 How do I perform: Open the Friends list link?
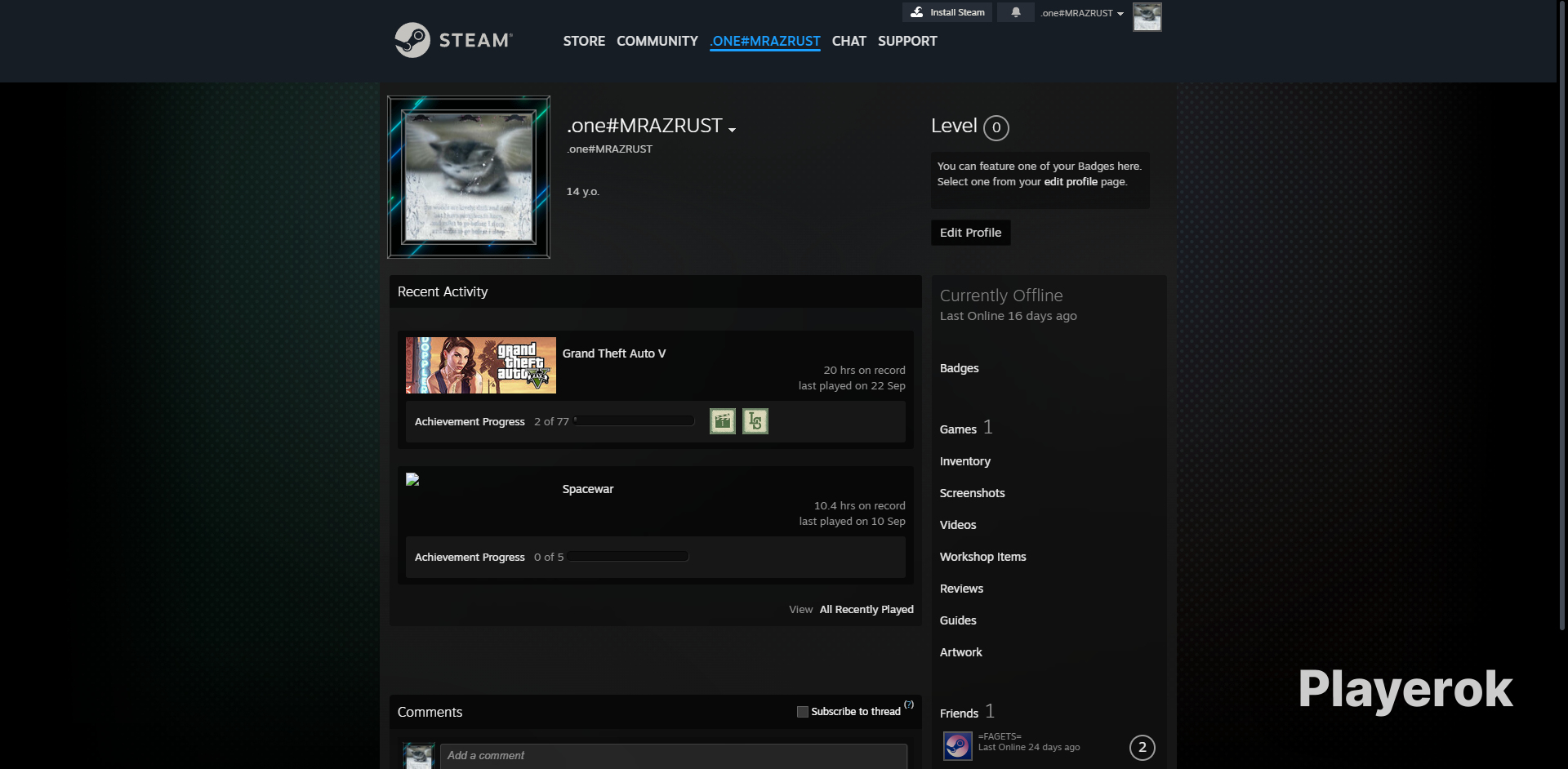click(x=959, y=713)
